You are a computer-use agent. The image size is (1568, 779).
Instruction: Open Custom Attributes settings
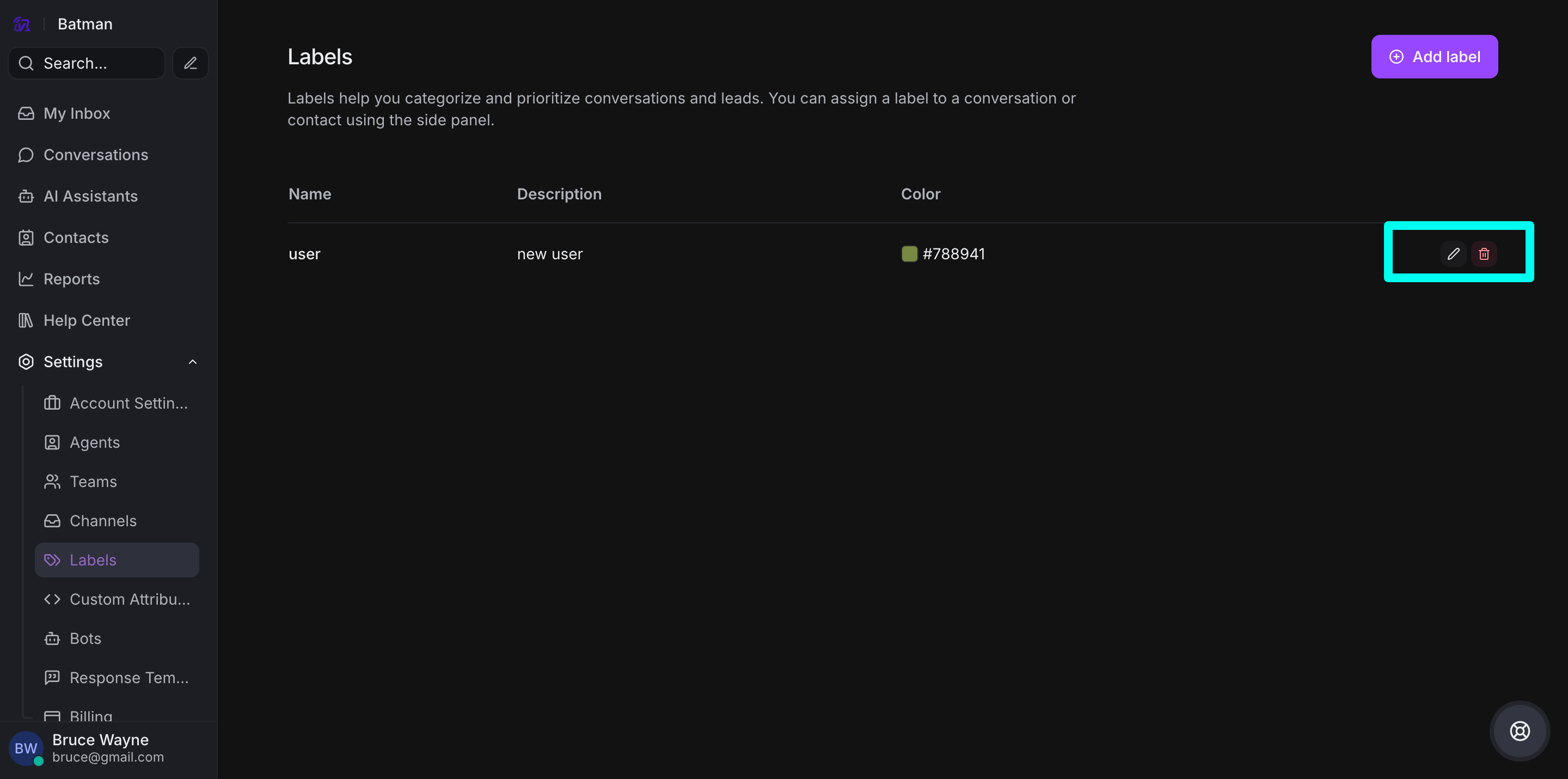pos(129,599)
